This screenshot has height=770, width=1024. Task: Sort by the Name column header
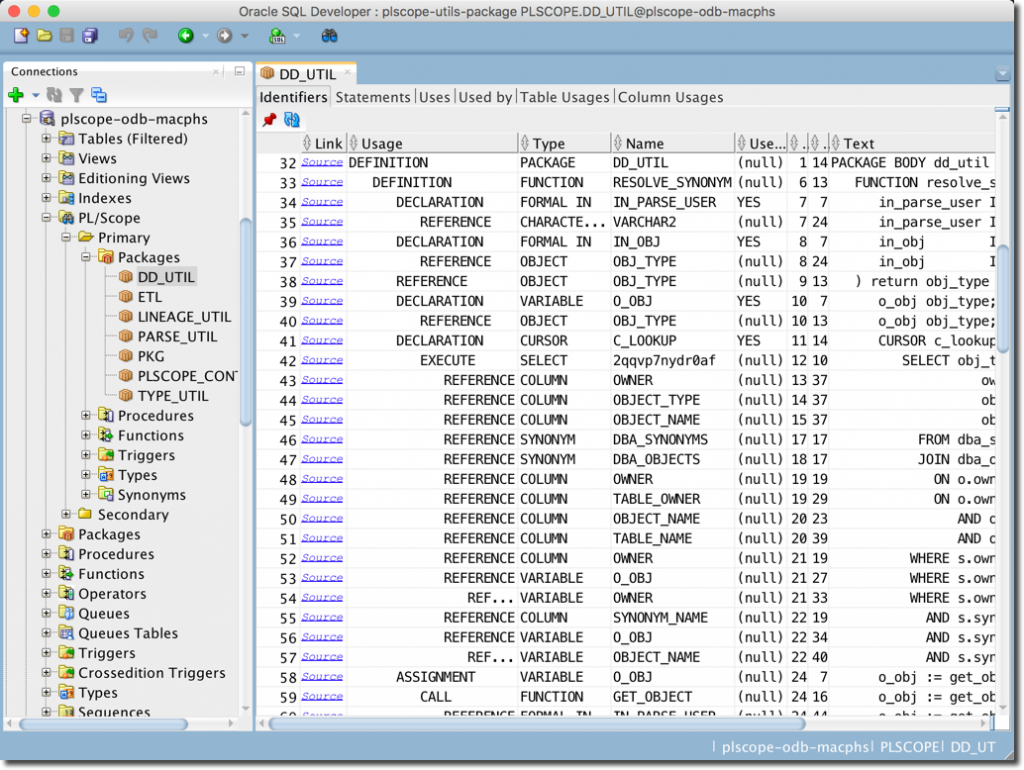click(672, 143)
